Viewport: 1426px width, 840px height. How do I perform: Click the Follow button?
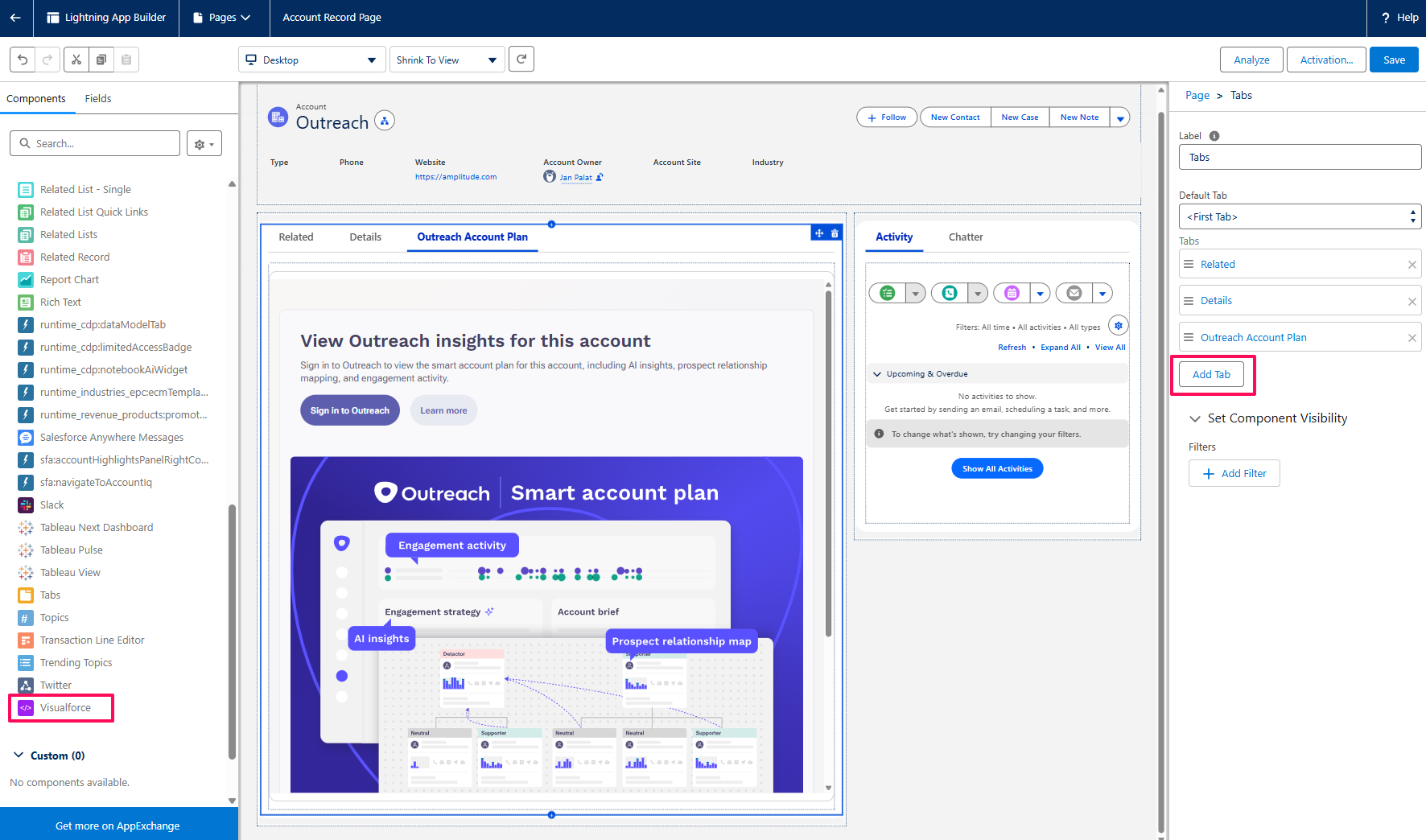point(887,117)
